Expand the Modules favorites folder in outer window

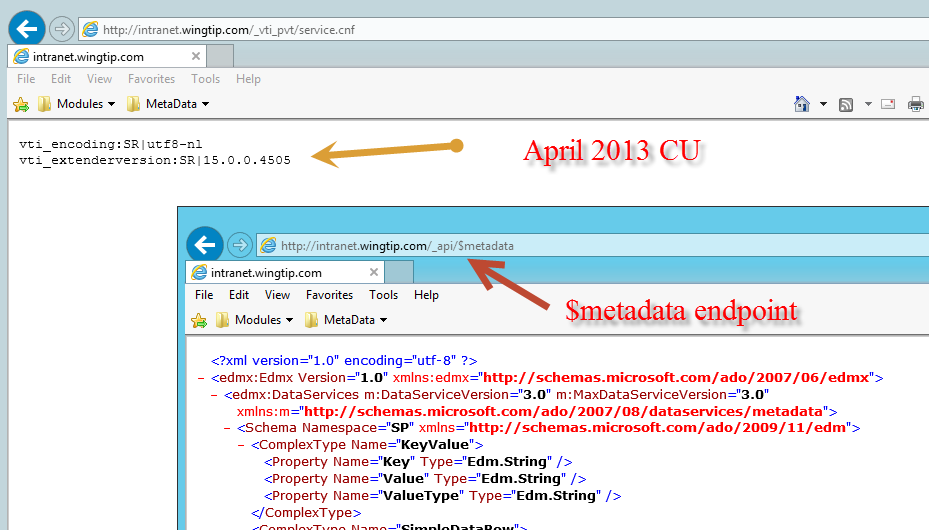(76, 104)
